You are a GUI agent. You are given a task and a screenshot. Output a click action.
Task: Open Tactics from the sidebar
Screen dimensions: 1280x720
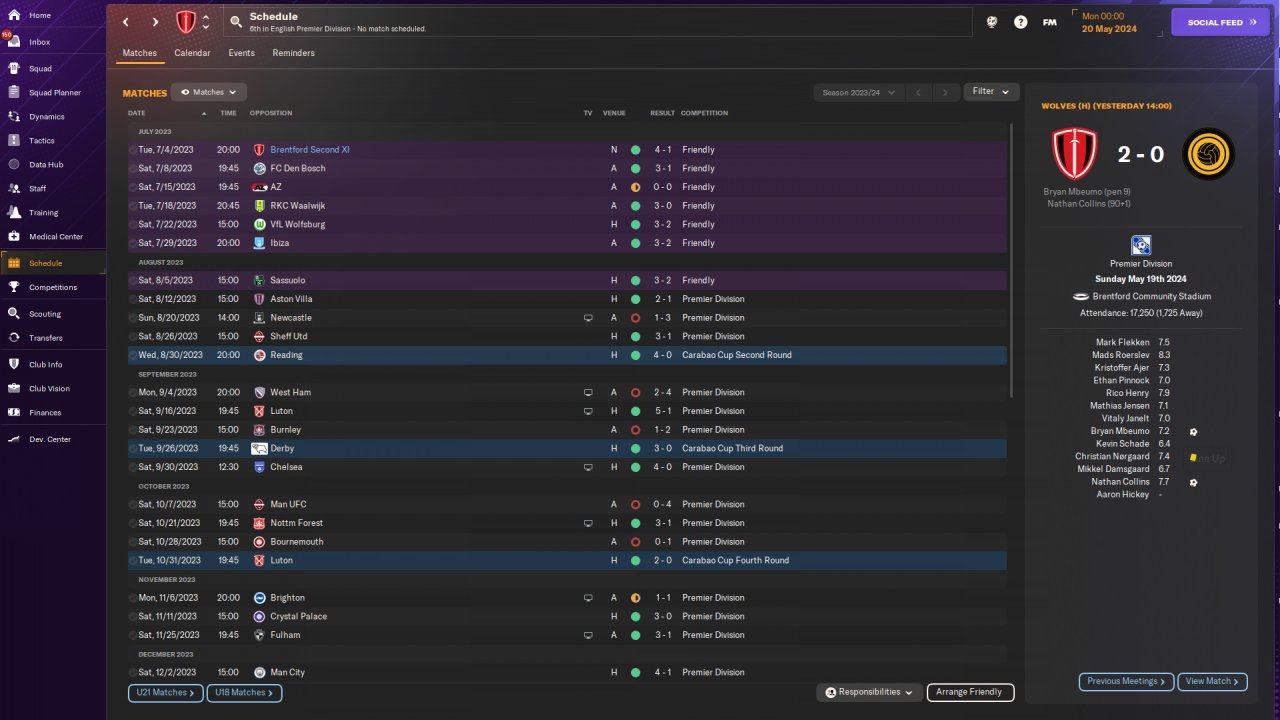click(x=41, y=141)
